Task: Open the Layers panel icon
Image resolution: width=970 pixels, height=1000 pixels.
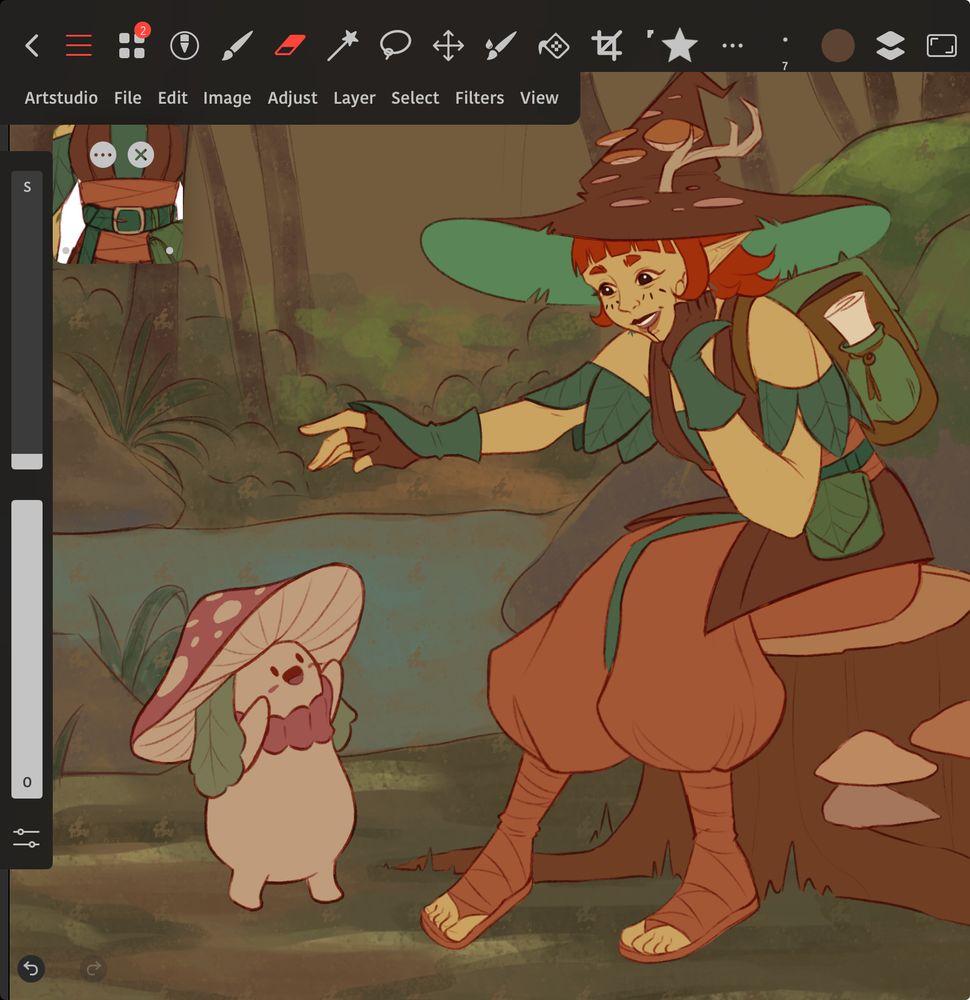Action: pyautogui.click(x=890, y=46)
